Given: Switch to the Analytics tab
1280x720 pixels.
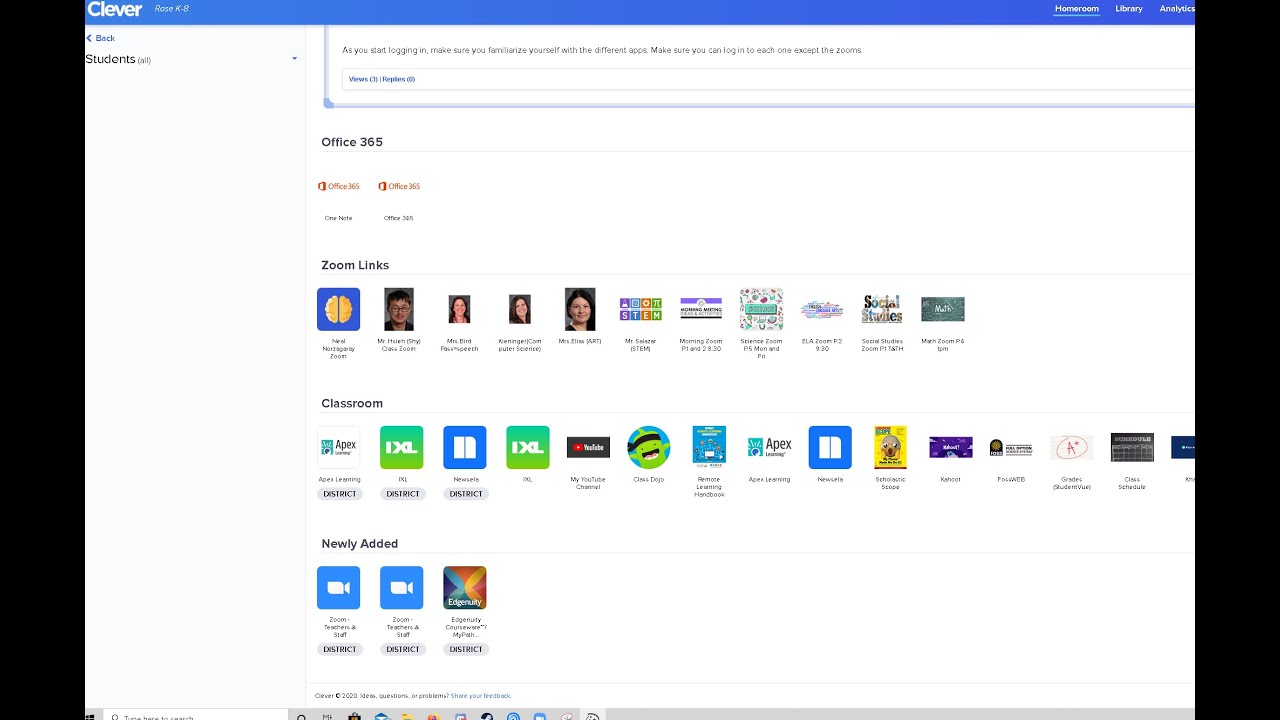Looking at the screenshot, I should [1176, 8].
